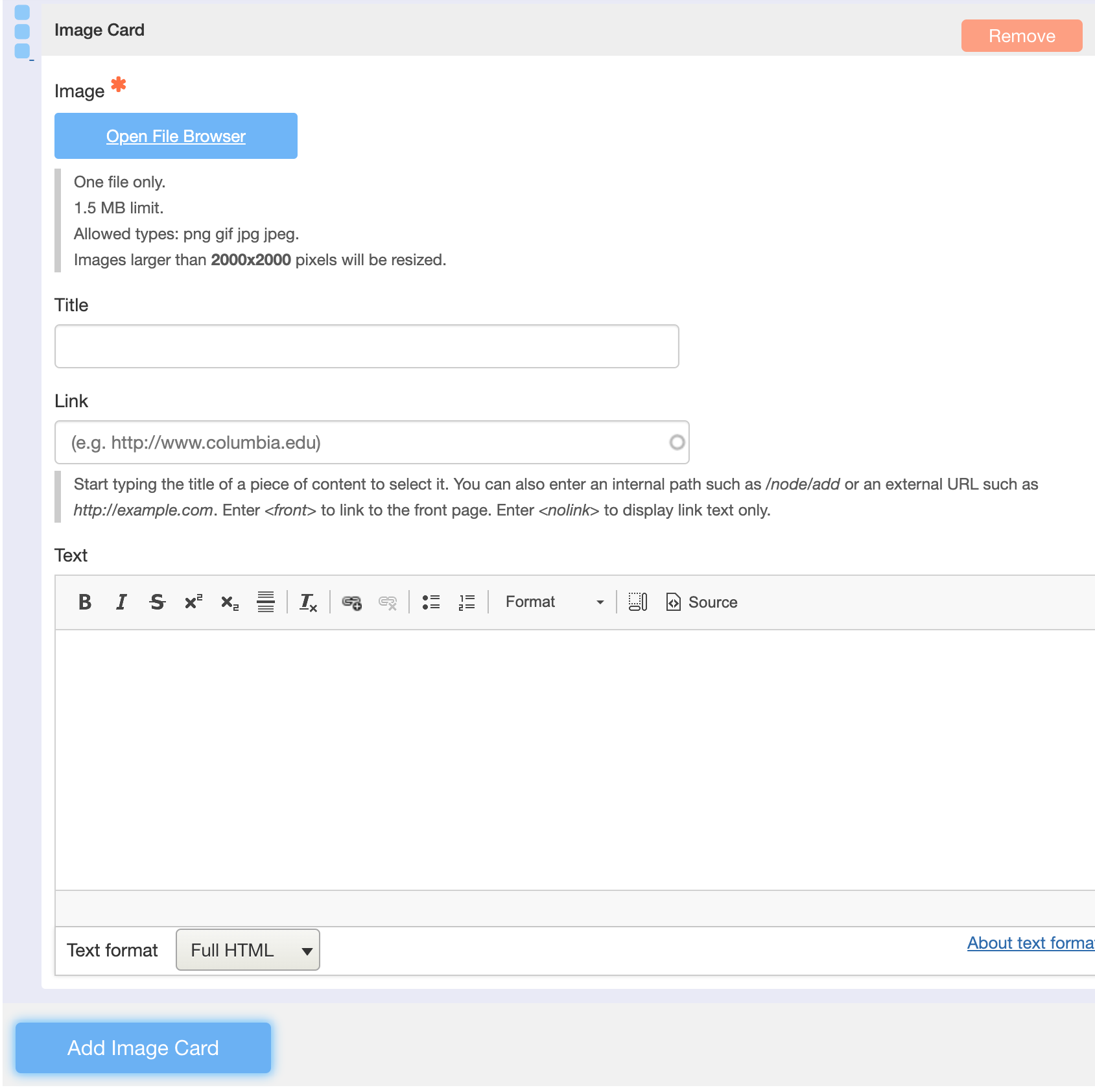Toggle bold formatting in the editor
The height and width of the screenshot is (1092, 1095).
[x=84, y=602]
